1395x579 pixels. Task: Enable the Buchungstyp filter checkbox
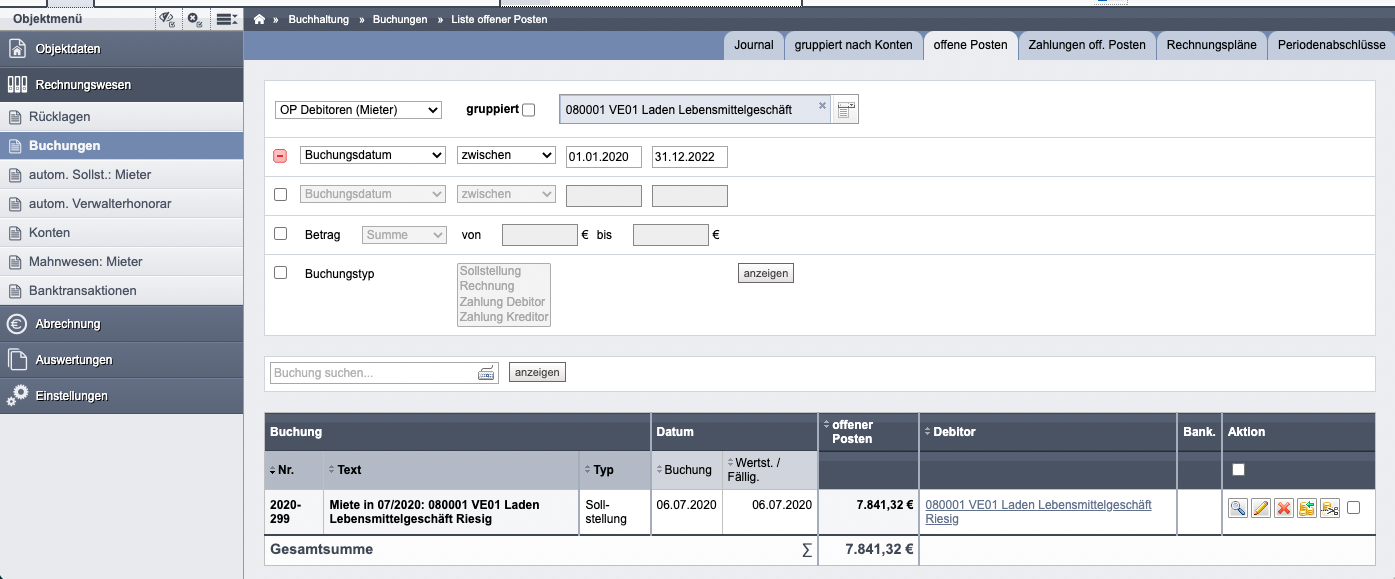point(281,273)
